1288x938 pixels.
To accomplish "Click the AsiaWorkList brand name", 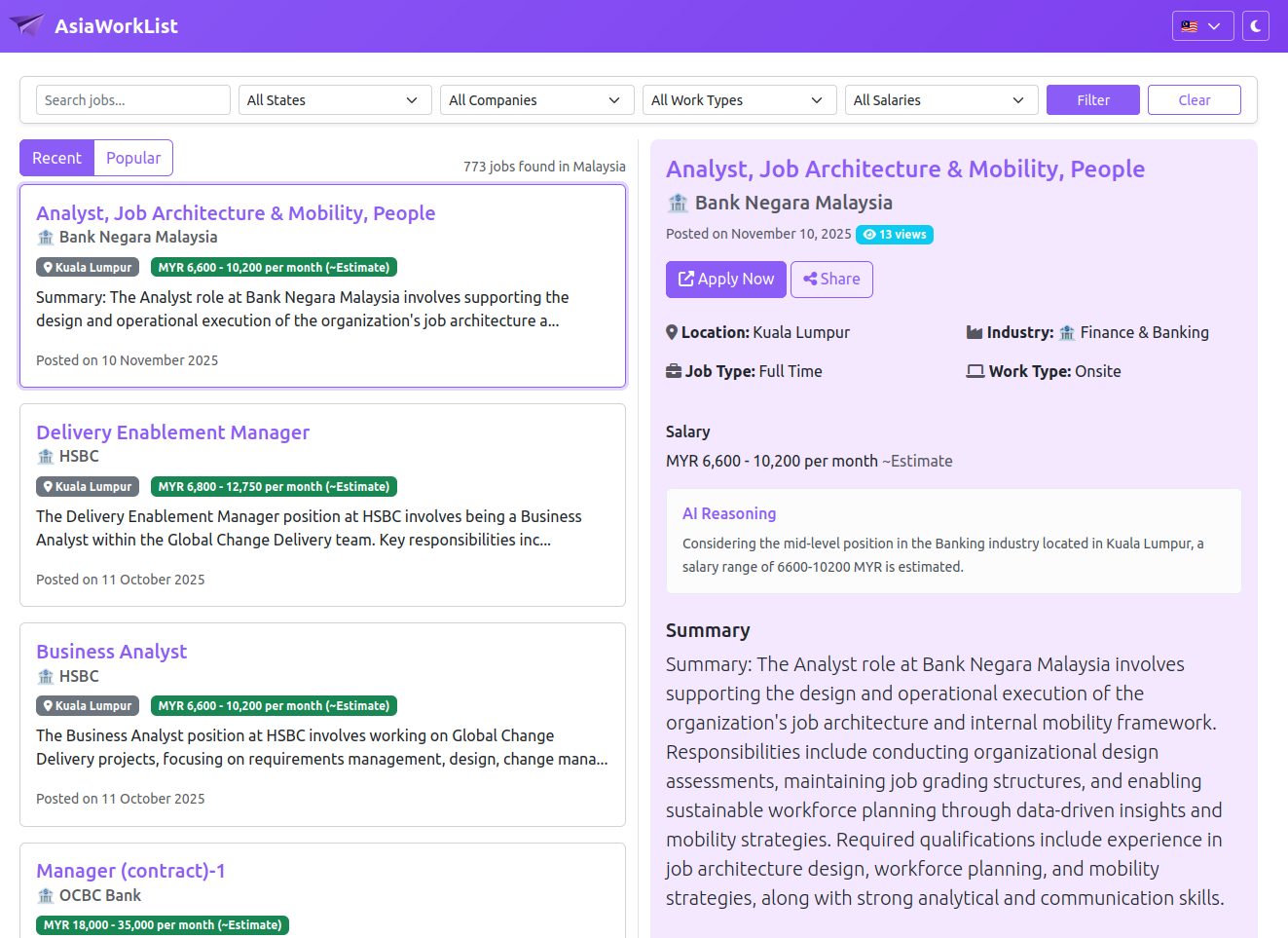I will pyautogui.click(x=116, y=26).
